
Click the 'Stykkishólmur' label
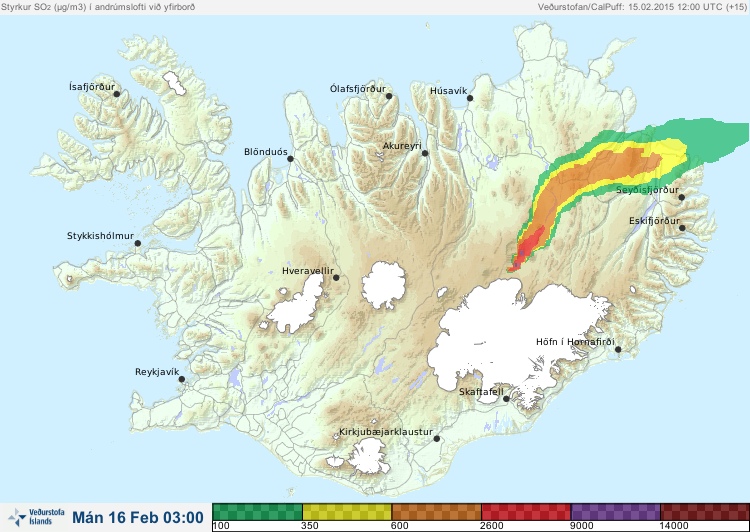point(100,236)
